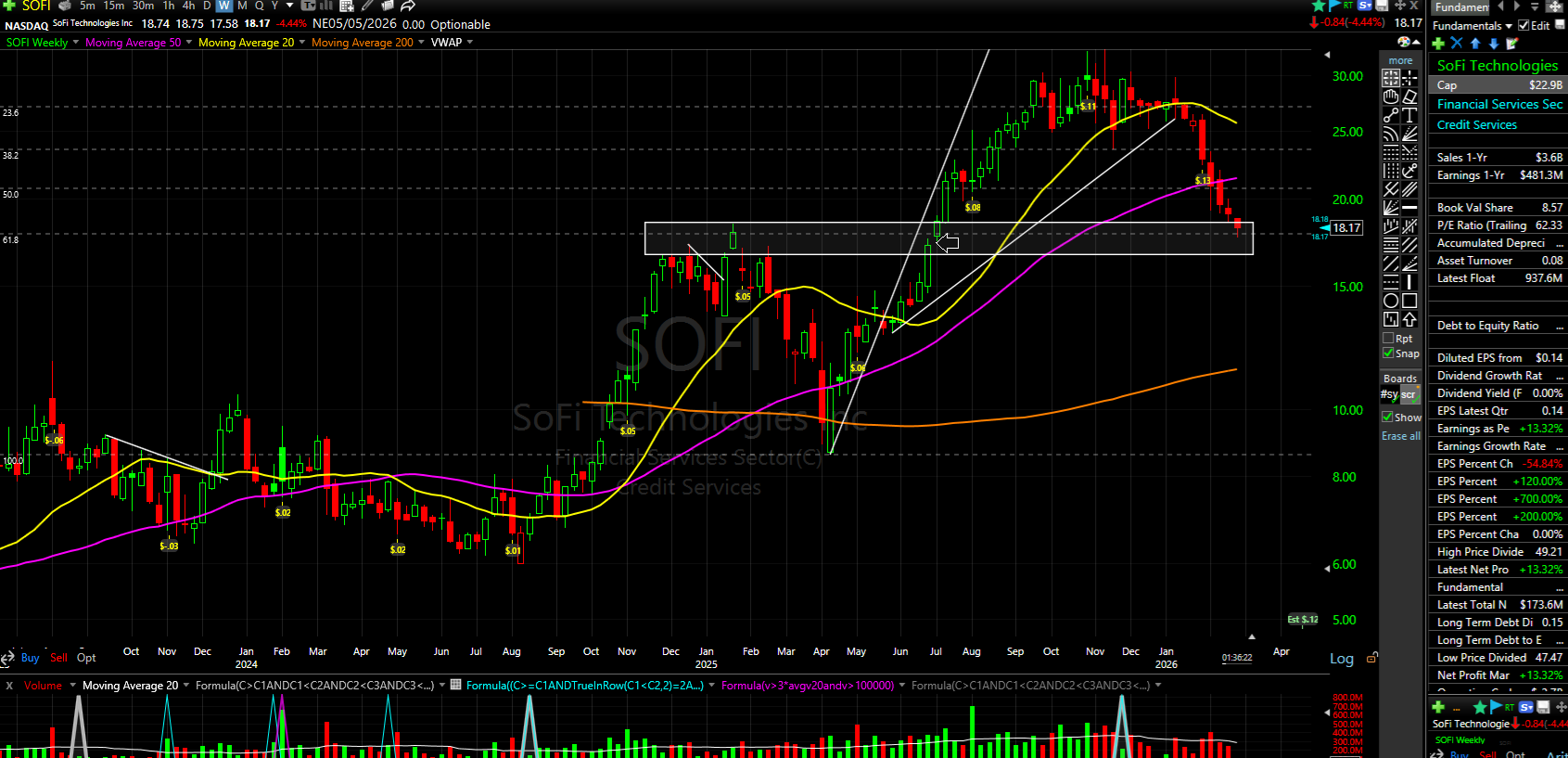Open the blue S dropdown above chart
Image resolution: width=1568 pixels, height=758 pixels.
click(x=1365, y=6)
